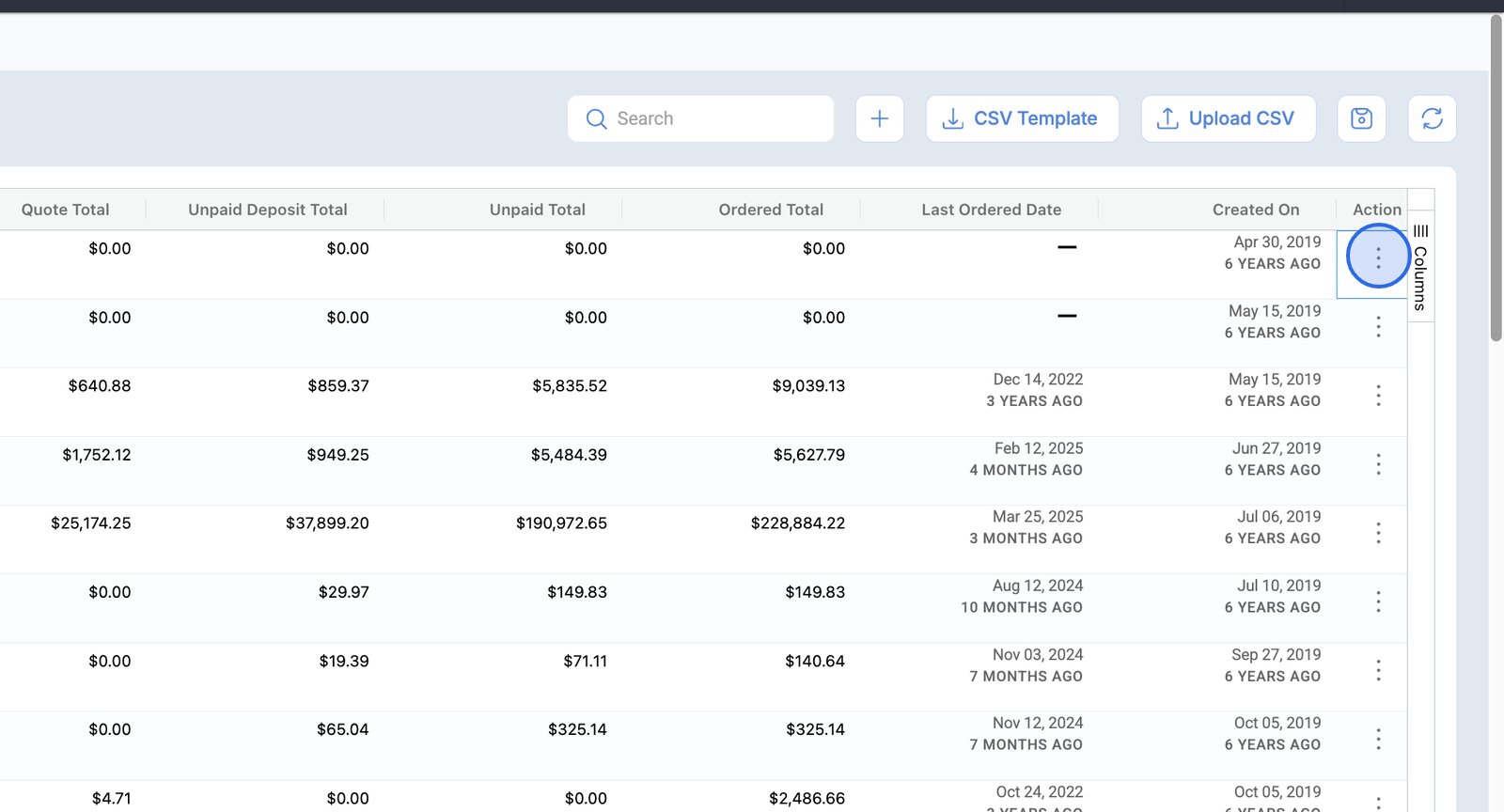
Task: Click the plus icon to add new record
Action: (x=879, y=118)
